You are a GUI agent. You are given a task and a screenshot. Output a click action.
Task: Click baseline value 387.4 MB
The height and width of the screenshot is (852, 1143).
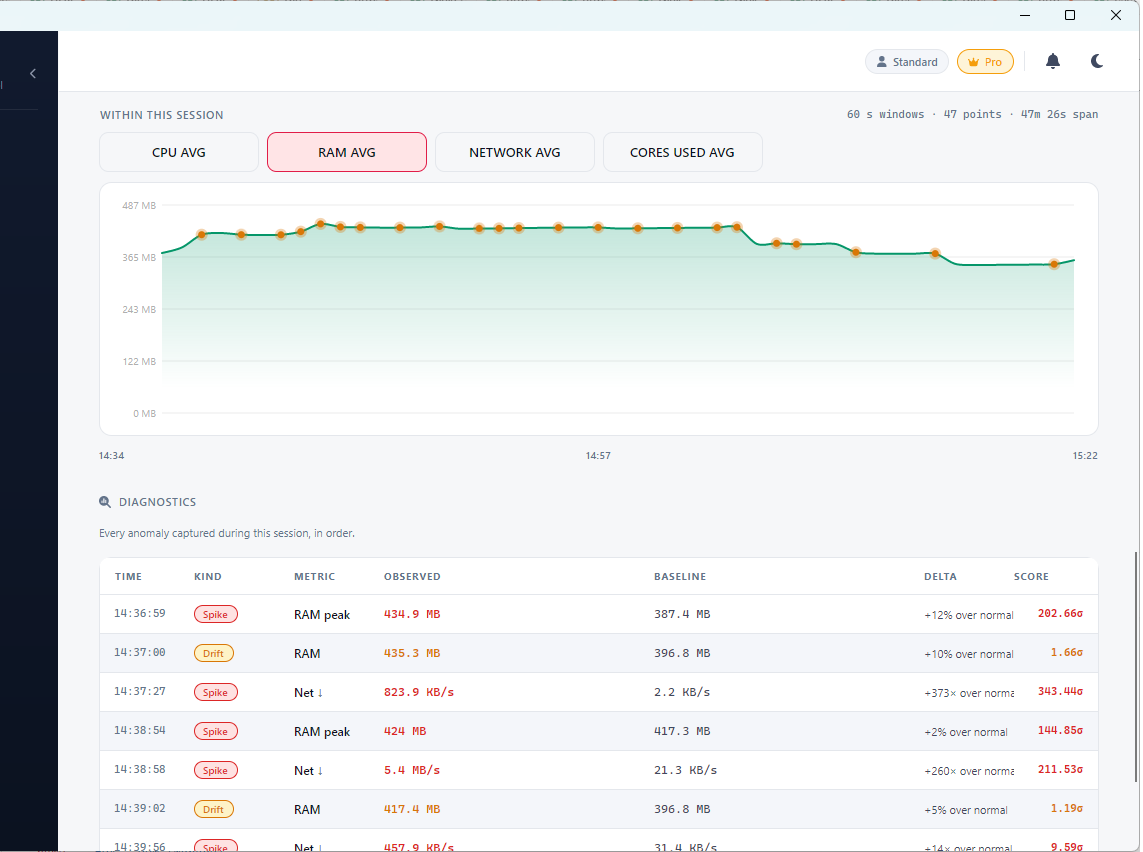pos(682,614)
